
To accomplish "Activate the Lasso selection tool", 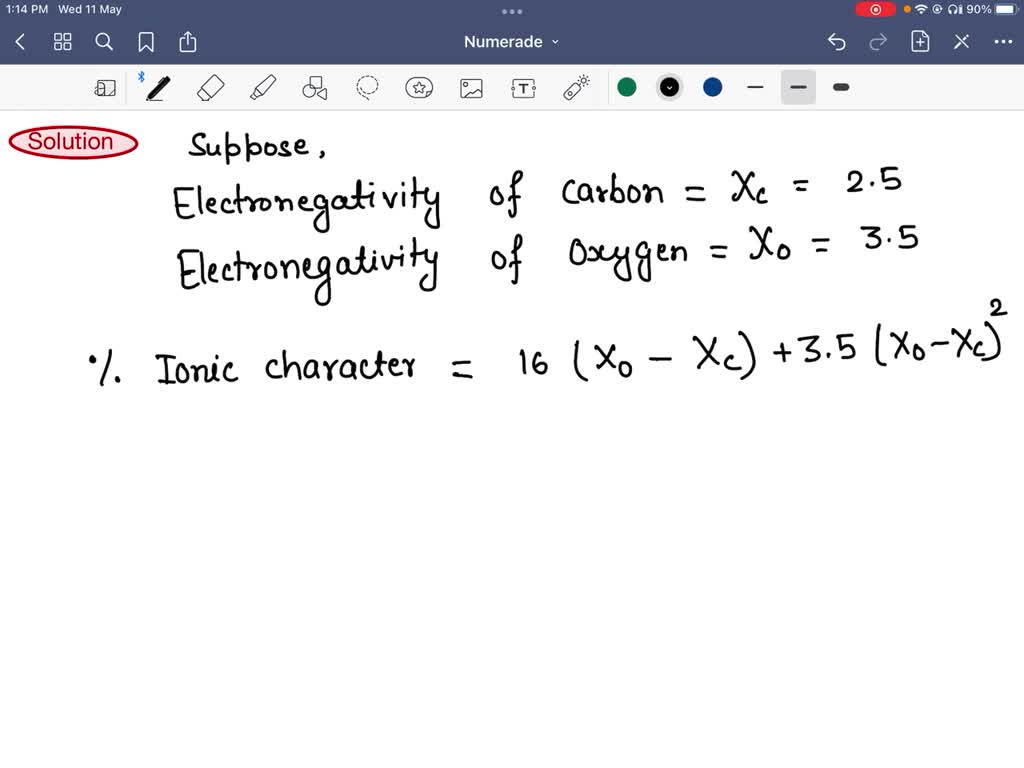I will click(367, 87).
